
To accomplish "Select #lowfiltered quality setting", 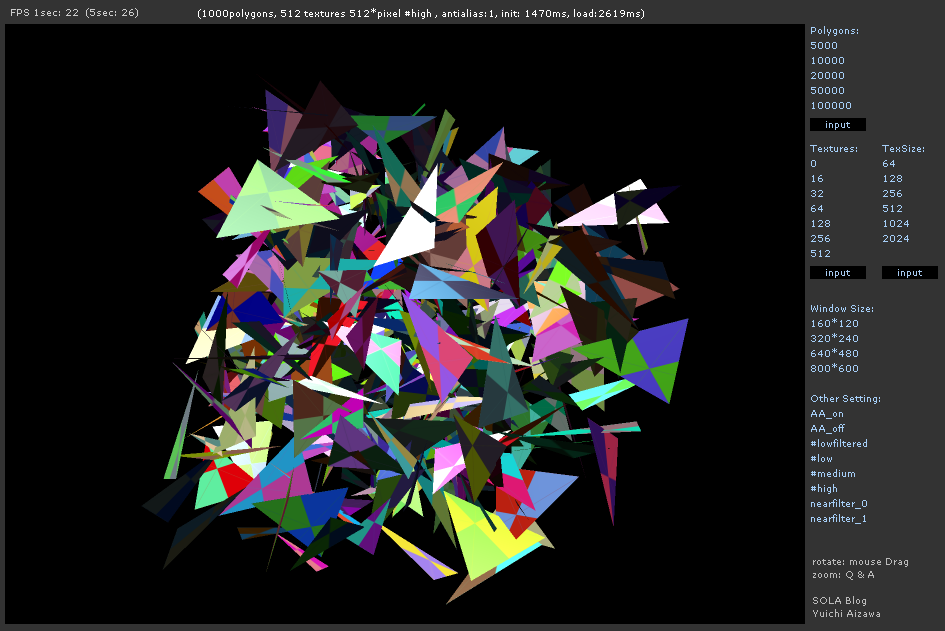I will [x=839, y=444].
